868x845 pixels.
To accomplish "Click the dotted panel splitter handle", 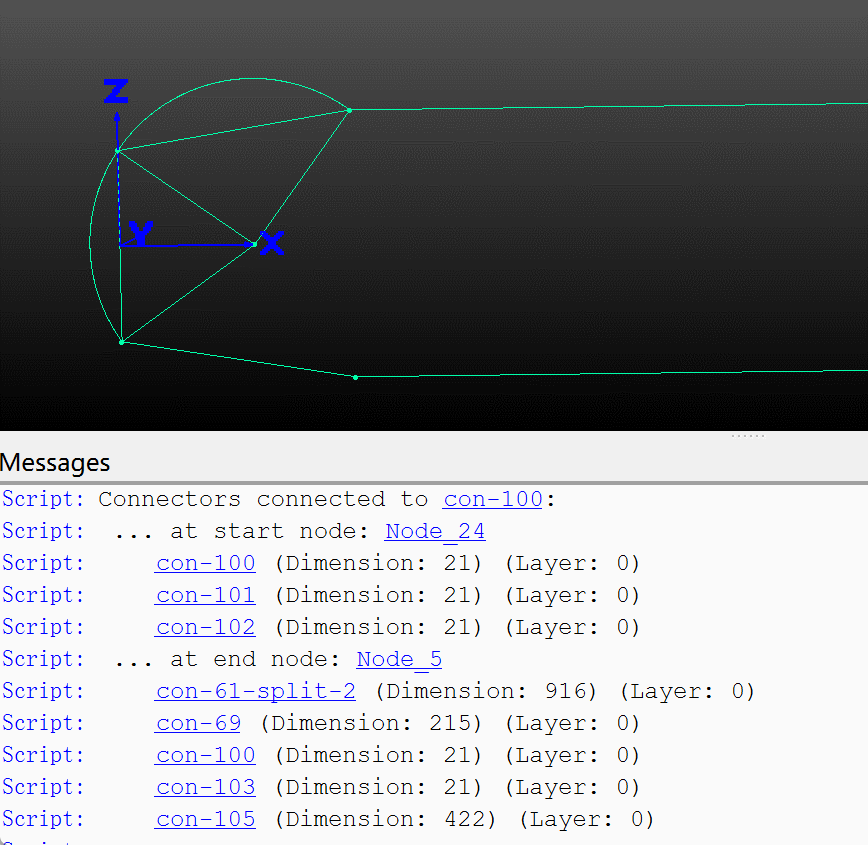I will click(x=747, y=434).
